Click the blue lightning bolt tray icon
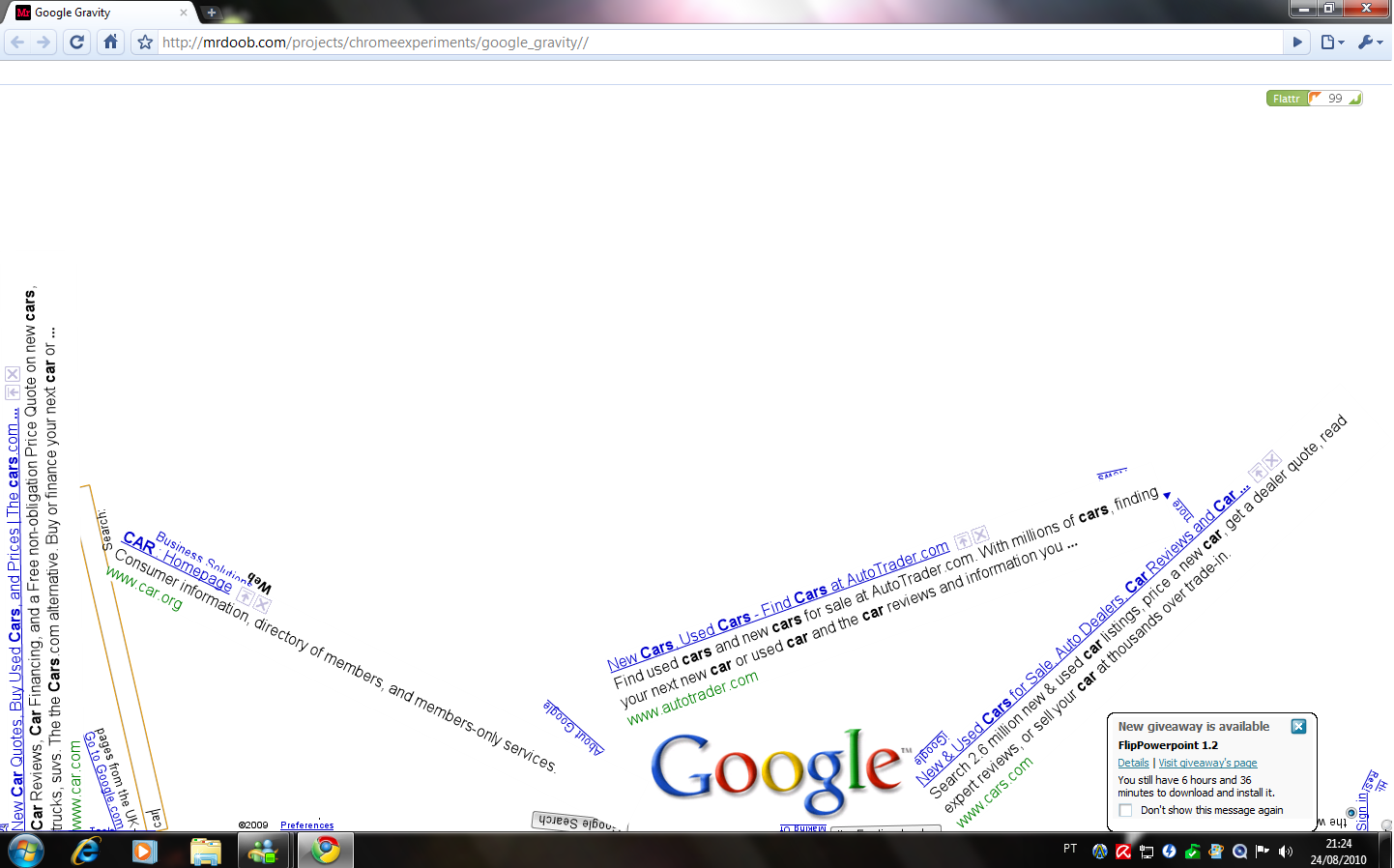This screenshot has height=868, width=1394. point(1170,852)
